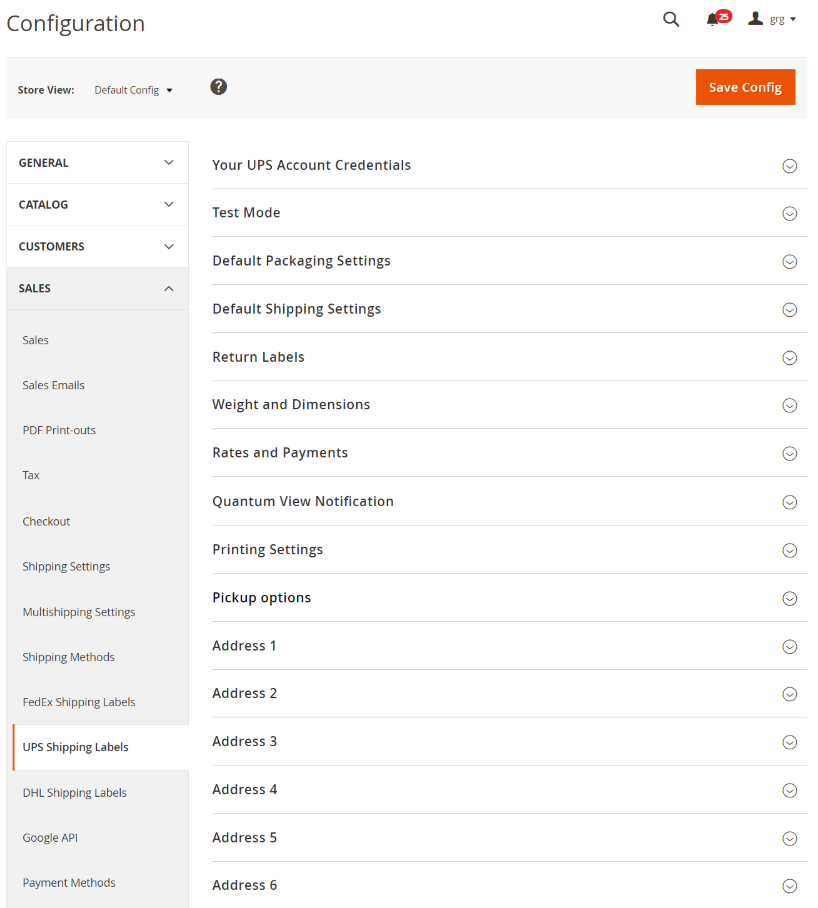Expand the CATALOG configuration group
The height and width of the screenshot is (908, 818).
(97, 204)
